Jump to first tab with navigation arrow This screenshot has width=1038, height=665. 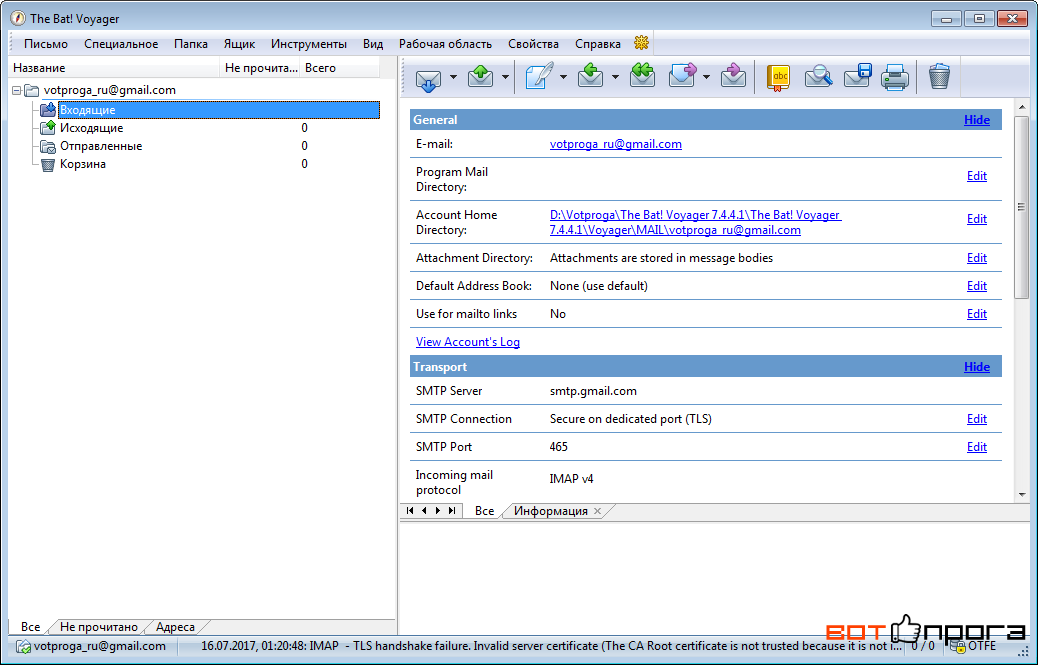410,511
